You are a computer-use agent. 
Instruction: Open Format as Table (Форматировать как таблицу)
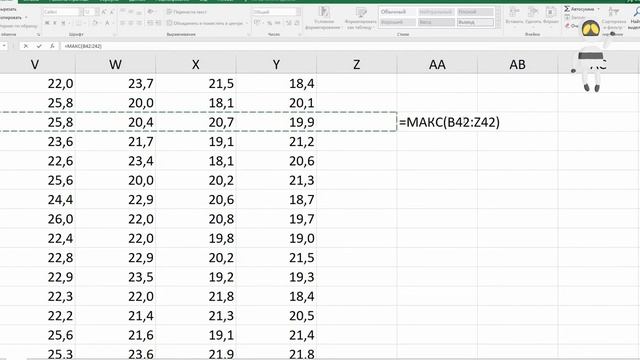pyautogui.click(x=361, y=18)
